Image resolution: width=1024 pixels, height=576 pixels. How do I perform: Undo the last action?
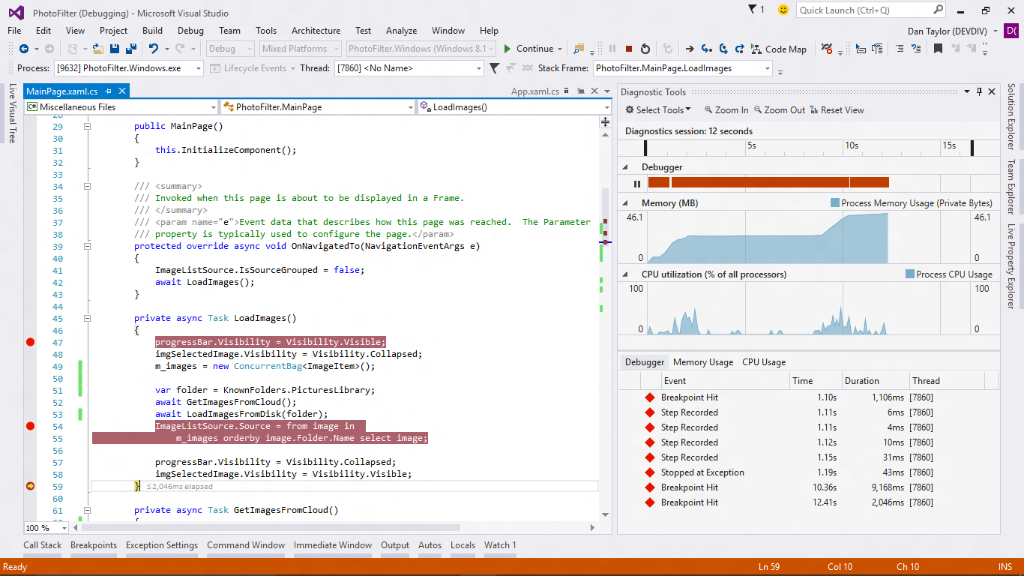[x=153, y=49]
